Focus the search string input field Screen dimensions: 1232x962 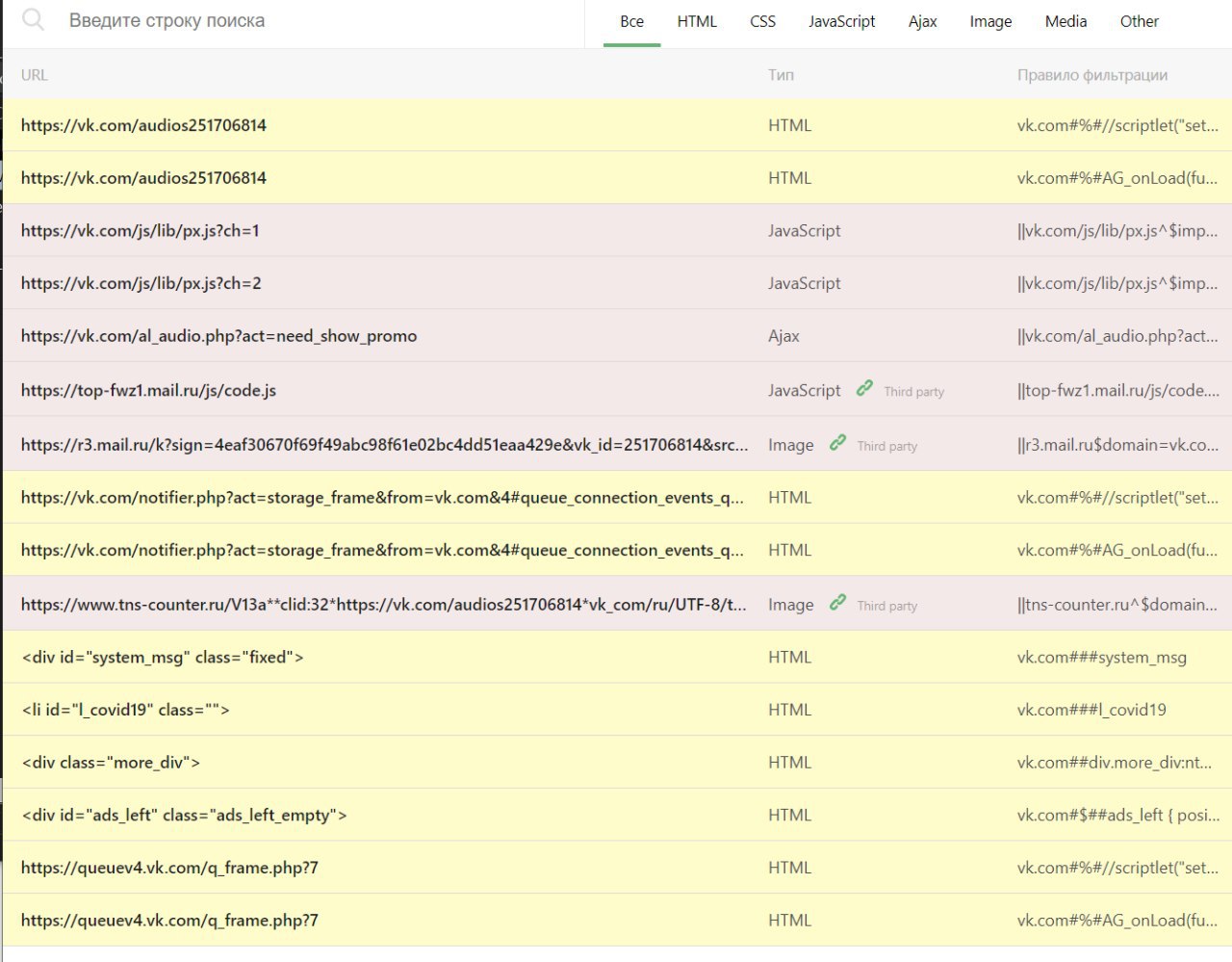coord(318,21)
